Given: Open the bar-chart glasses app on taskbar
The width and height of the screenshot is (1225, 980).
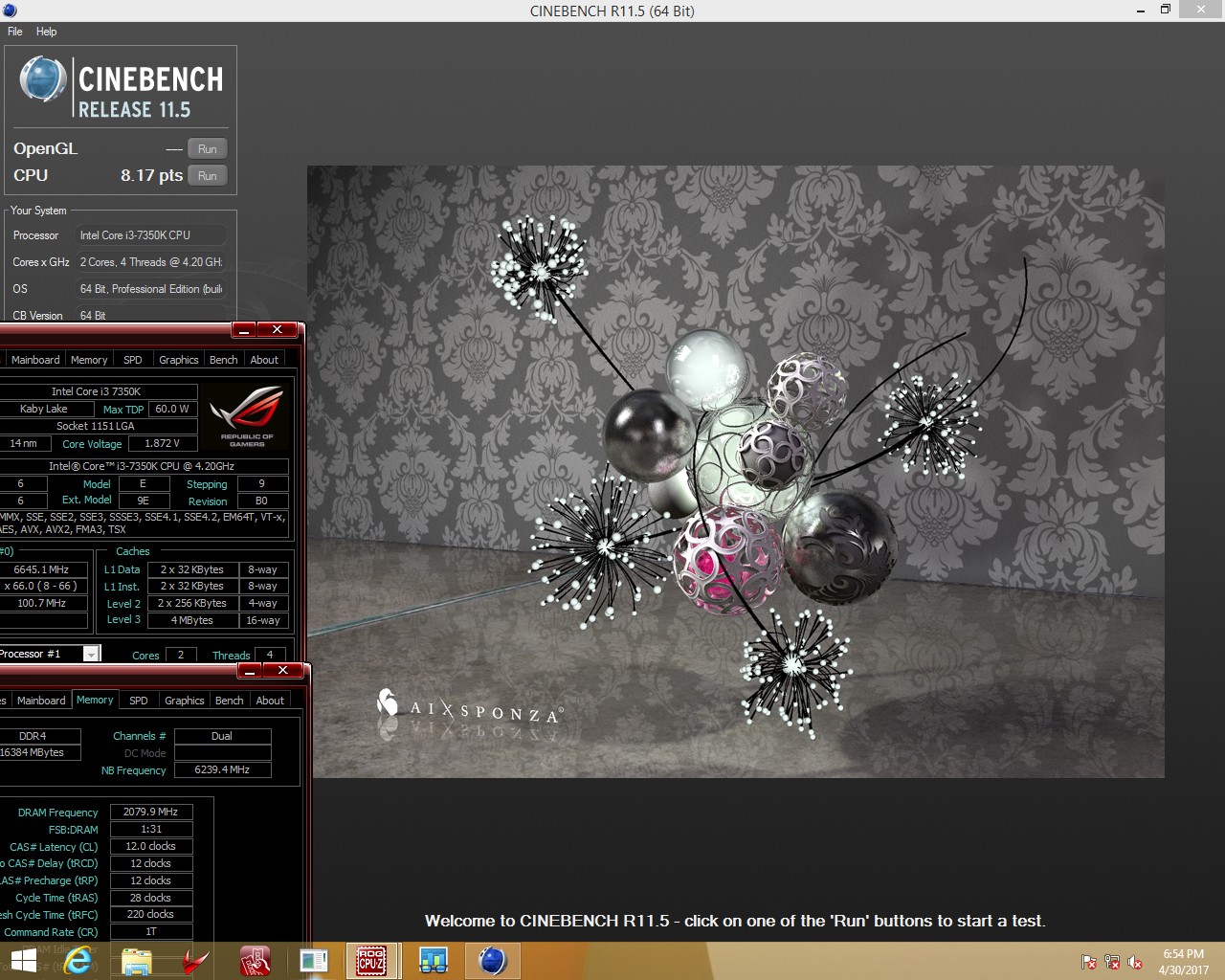Looking at the screenshot, I should coord(434,961).
